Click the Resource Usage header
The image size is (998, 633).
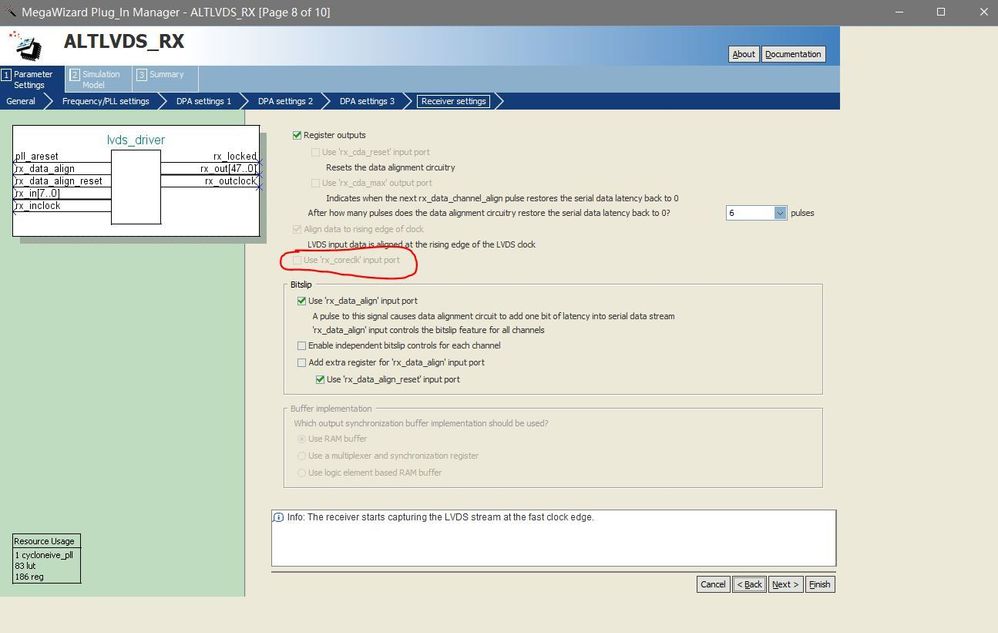[46, 541]
